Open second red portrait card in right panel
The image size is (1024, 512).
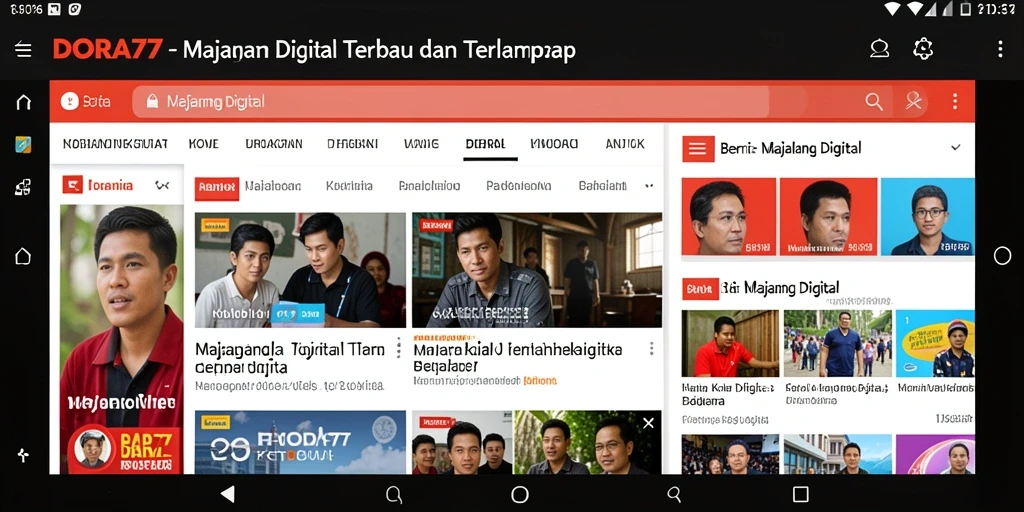tap(828, 216)
